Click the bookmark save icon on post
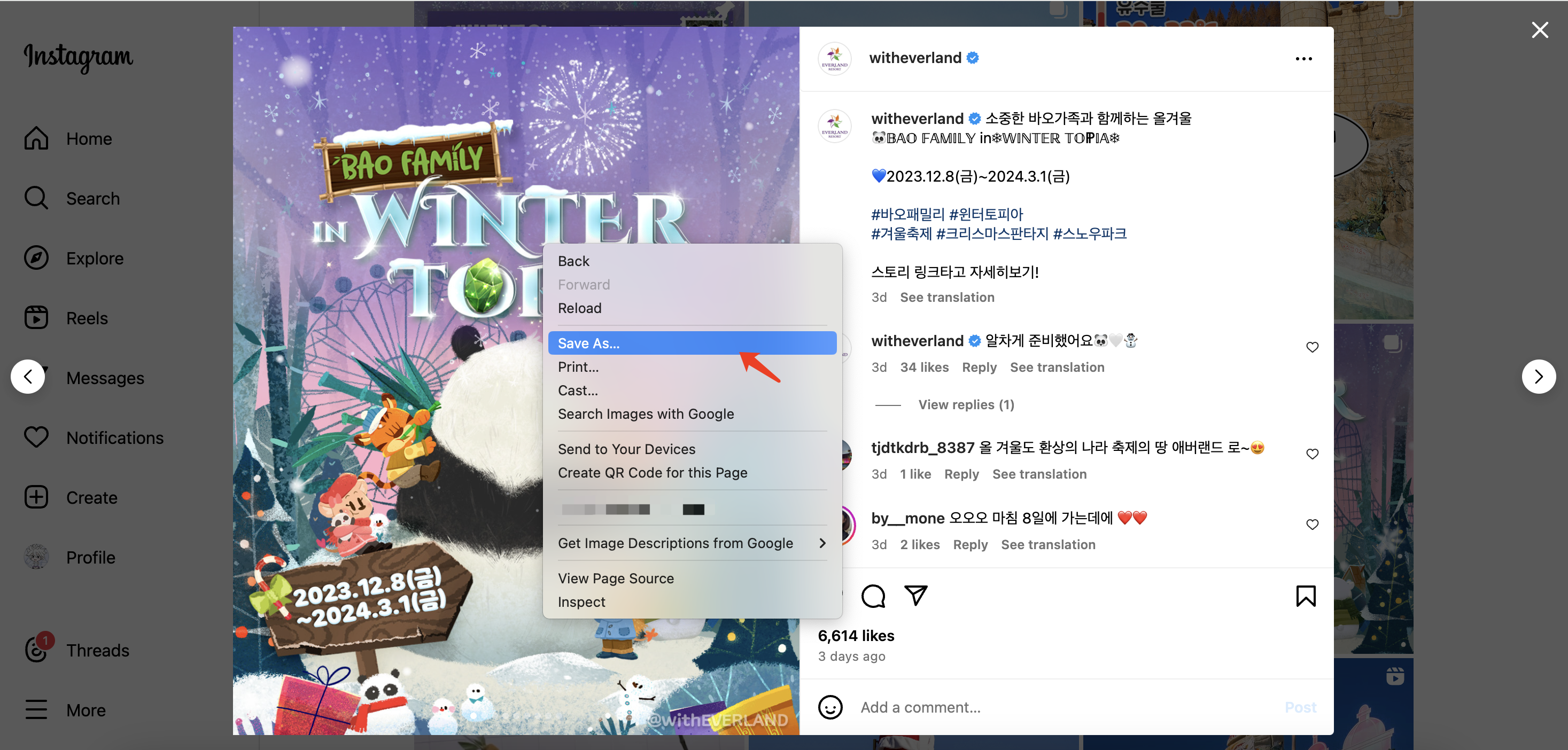The width and height of the screenshot is (1568, 750). click(x=1306, y=596)
